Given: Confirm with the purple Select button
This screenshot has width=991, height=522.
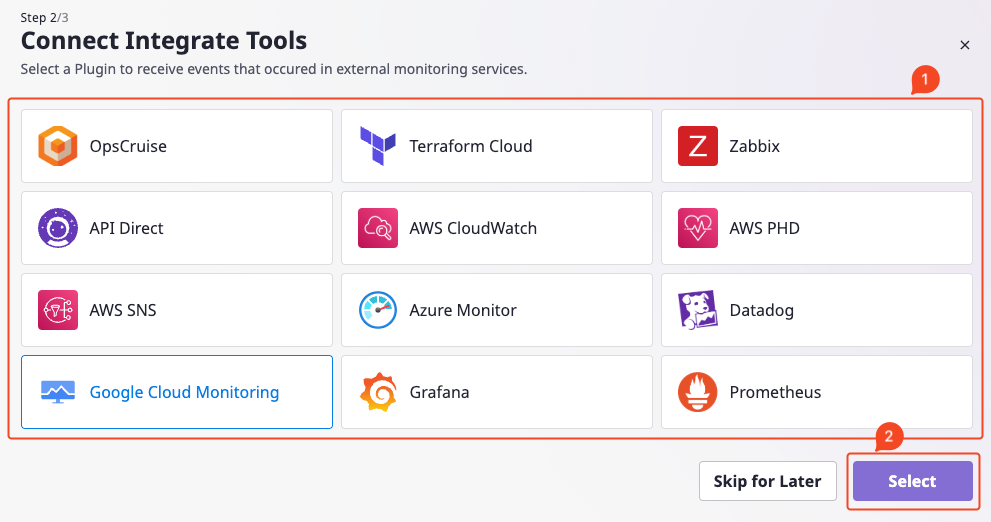Looking at the screenshot, I should point(913,481).
